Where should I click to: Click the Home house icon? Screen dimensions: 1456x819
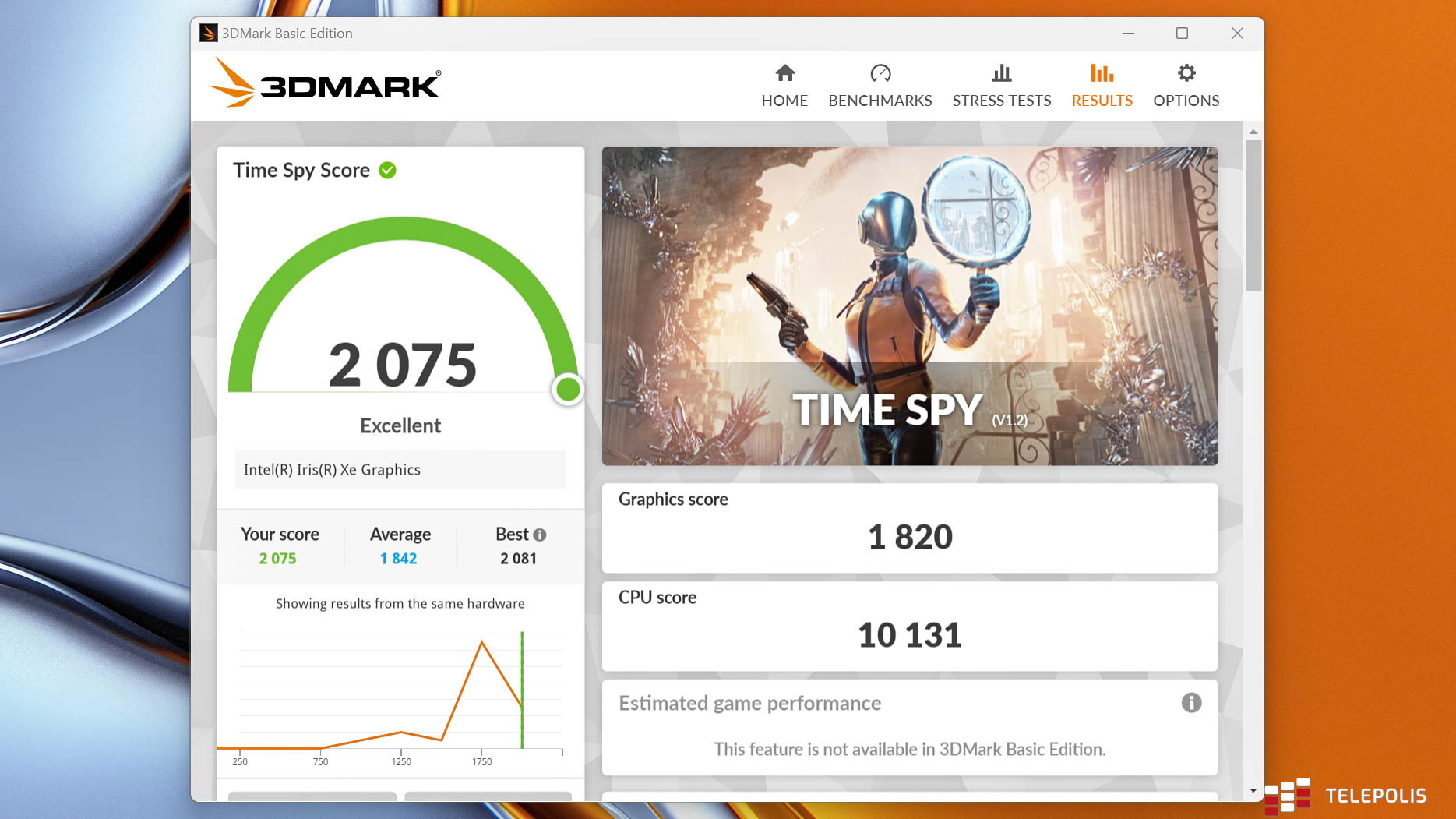pos(784,73)
